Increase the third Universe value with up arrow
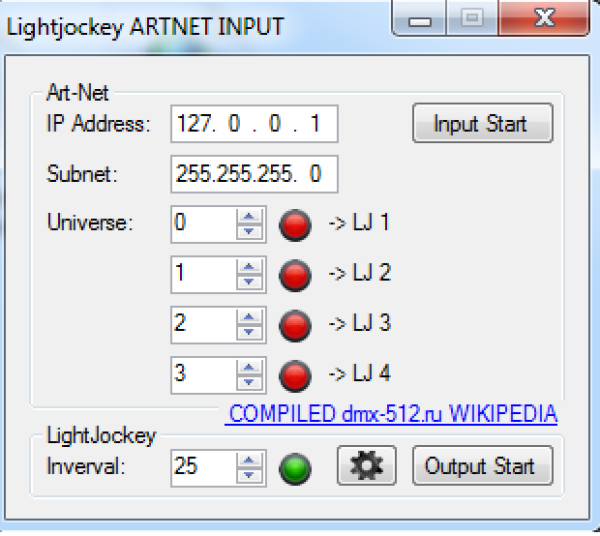This screenshot has height=536, width=600. pos(248,317)
